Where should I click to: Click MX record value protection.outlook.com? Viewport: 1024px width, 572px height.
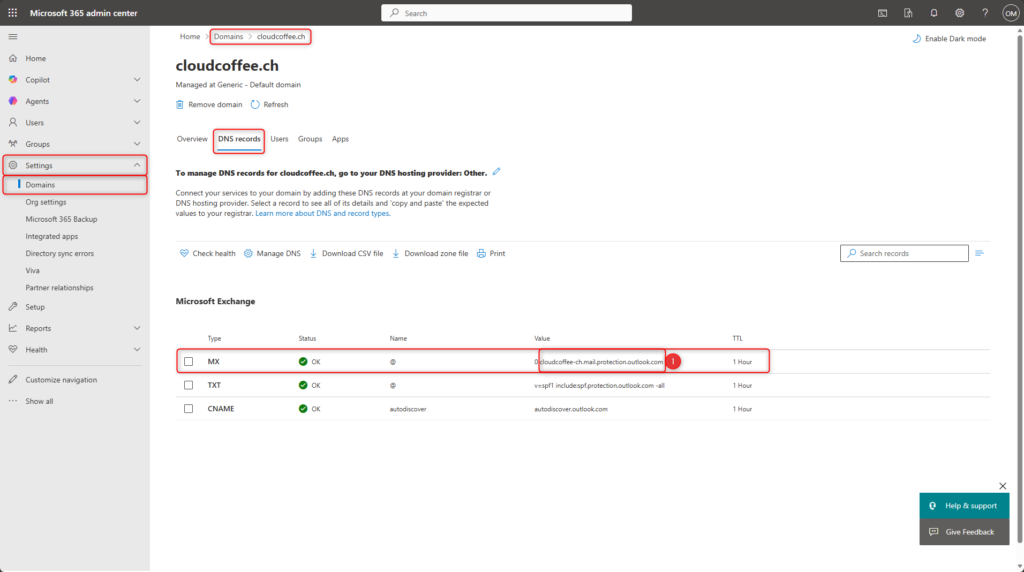[x=601, y=362]
